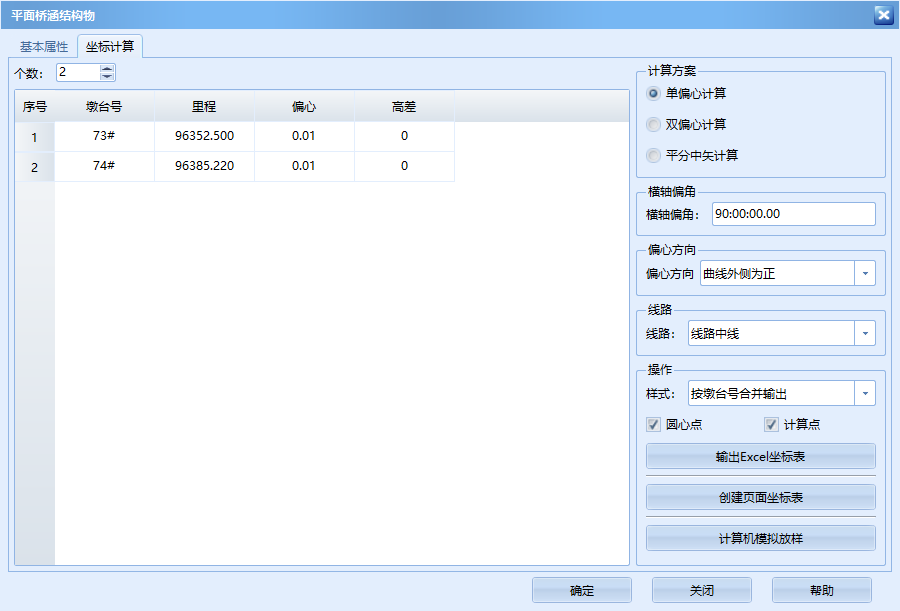Close the 平面桥涵结构物 dialog window
Image resolution: width=900 pixels, height=611 pixels.
click(x=882, y=14)
